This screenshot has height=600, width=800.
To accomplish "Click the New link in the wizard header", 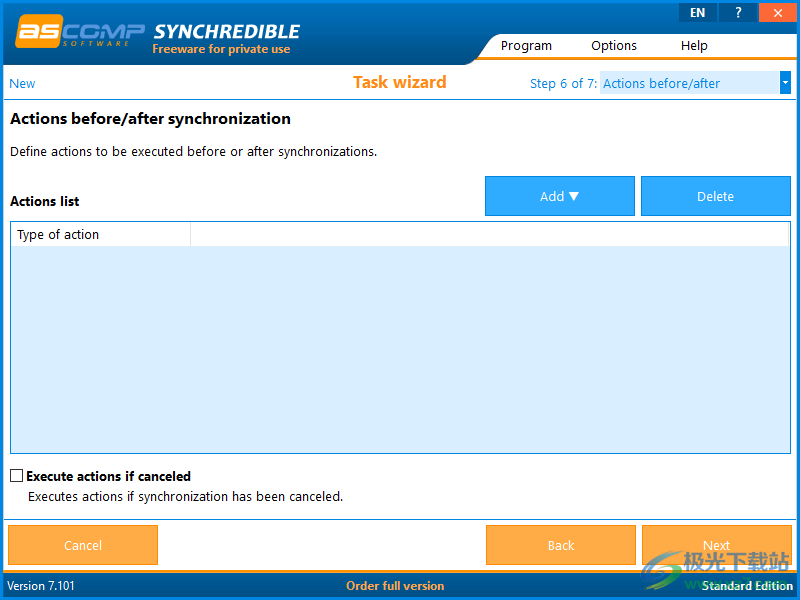I will 21,83.
